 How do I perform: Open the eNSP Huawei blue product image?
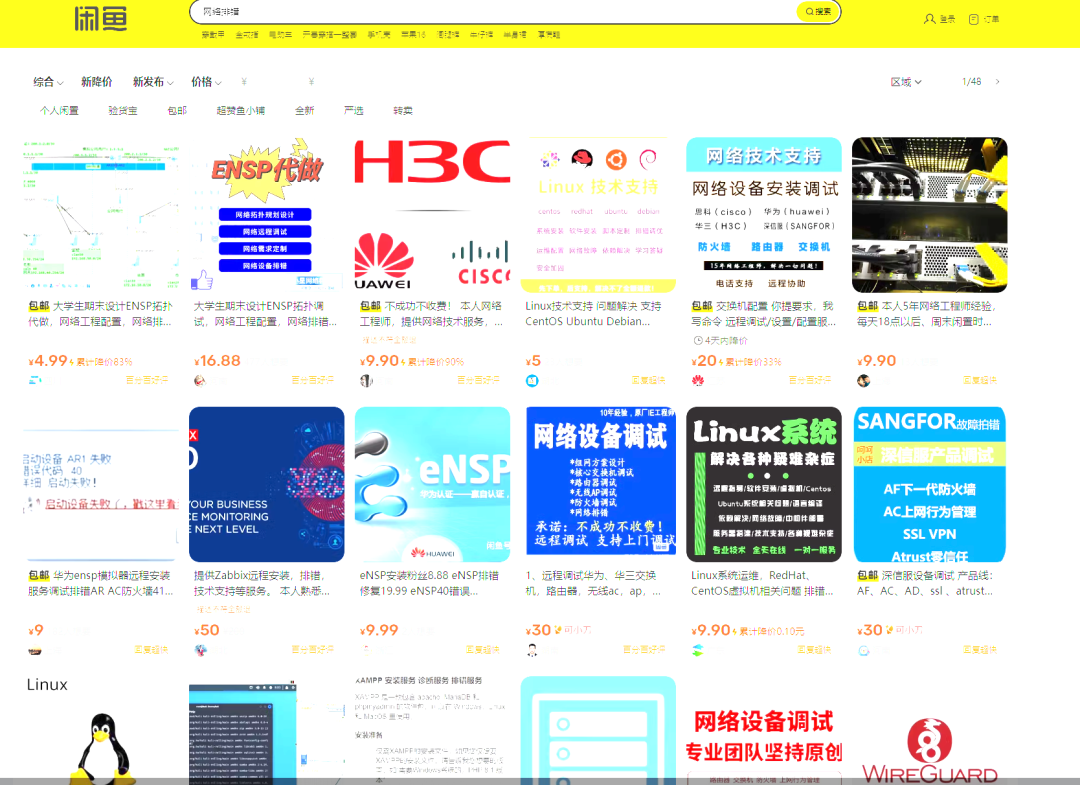433,484
